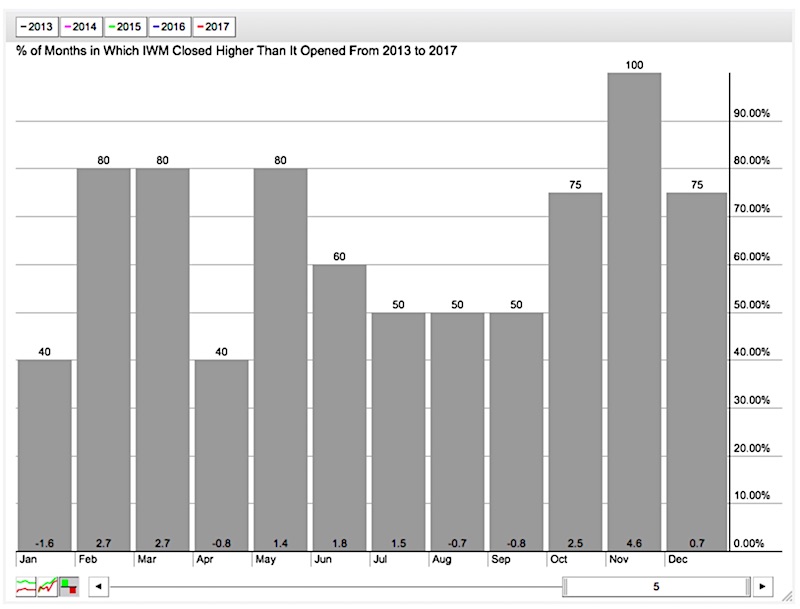The height and width of the screenshot is (609, 800).
Task: Click the June bar showing 60
Action: click(339, 408)
